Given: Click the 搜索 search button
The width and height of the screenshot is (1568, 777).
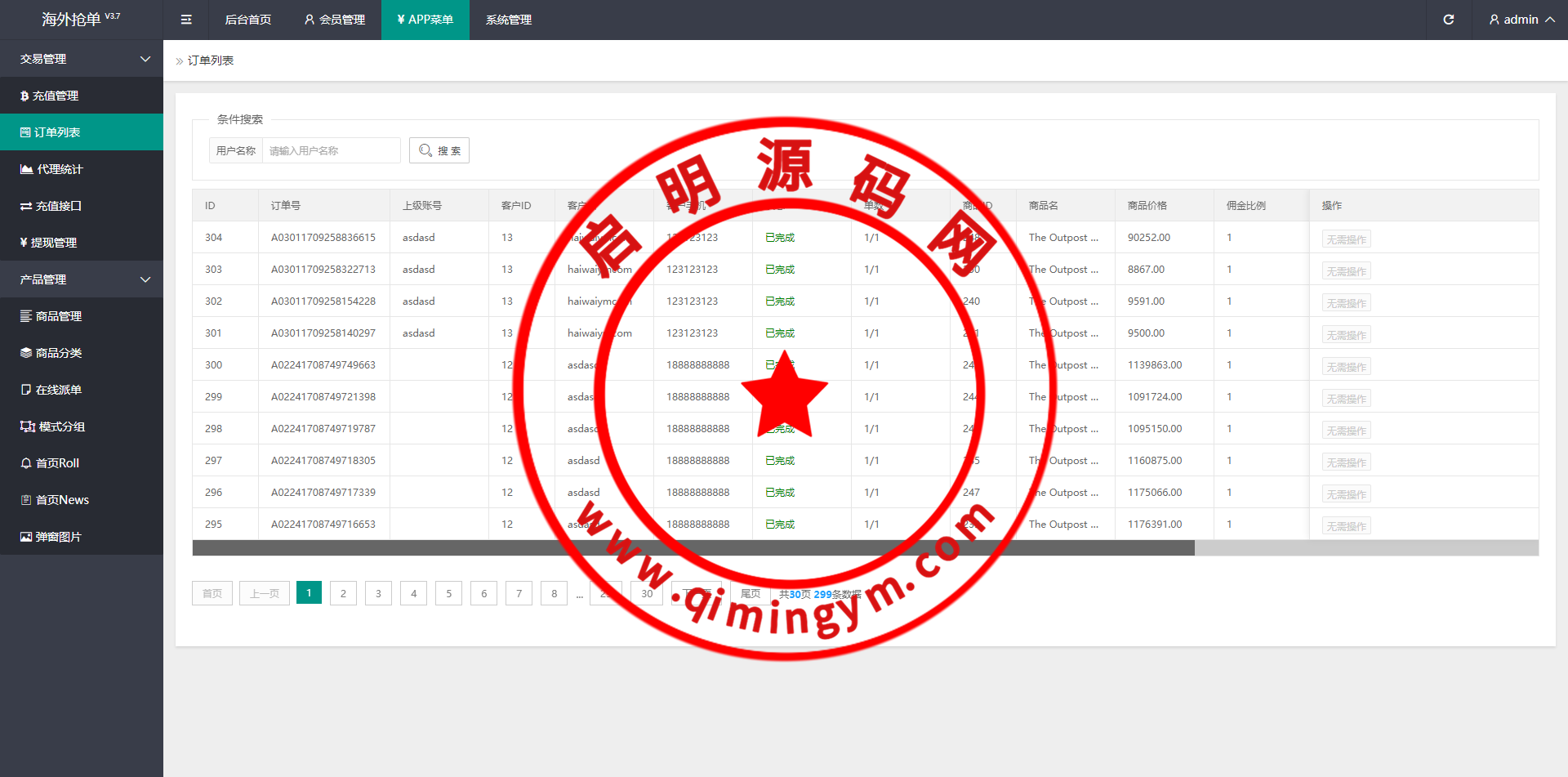Looking at the screenshot, I should point(439,150).
